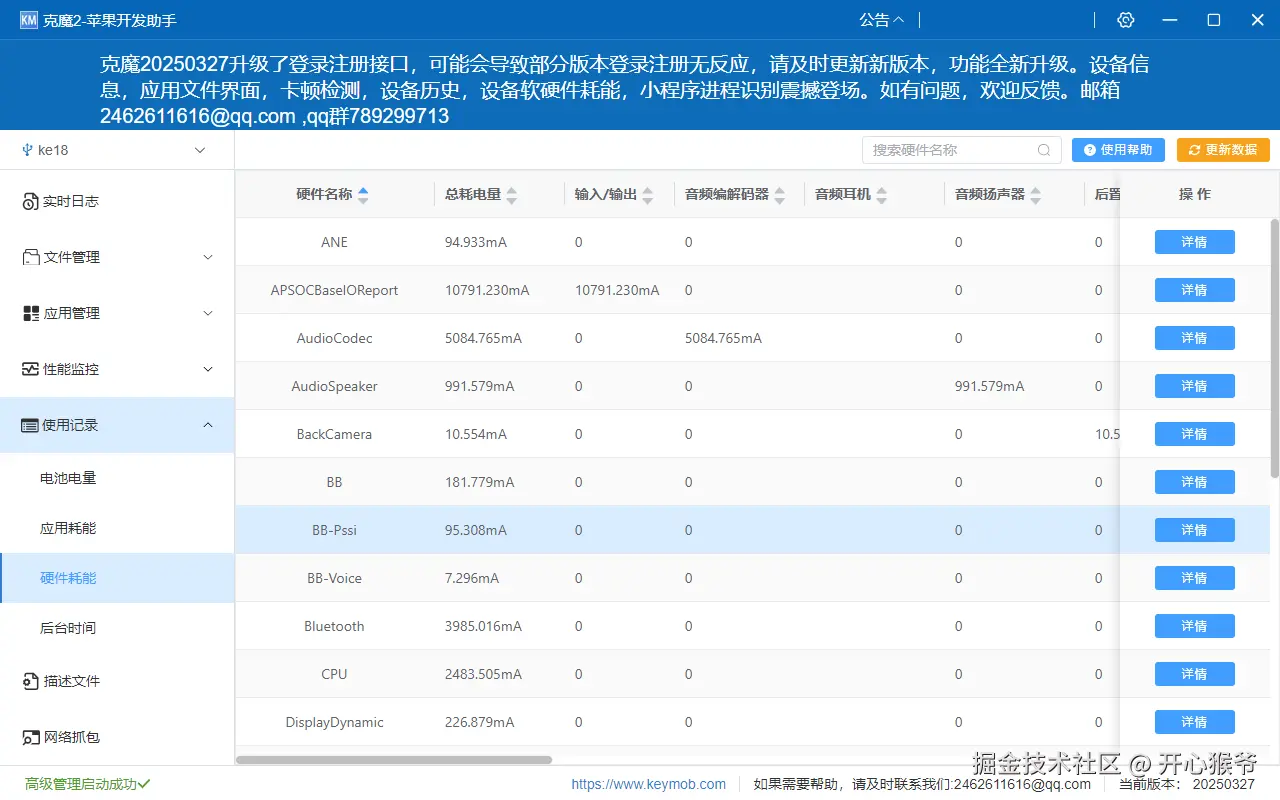Click the 高级管理启动成功 status text
Image resolution: width=1280 pixels, height=800 pixels.
click(88, 784)
